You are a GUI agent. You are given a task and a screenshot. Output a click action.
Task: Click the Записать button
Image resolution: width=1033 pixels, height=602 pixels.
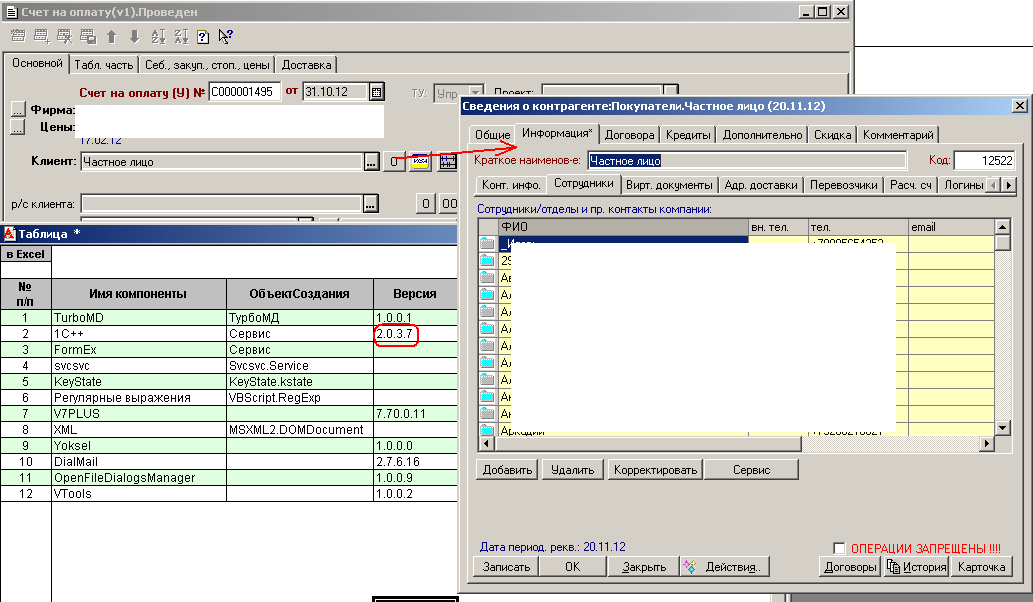(507, 567)
